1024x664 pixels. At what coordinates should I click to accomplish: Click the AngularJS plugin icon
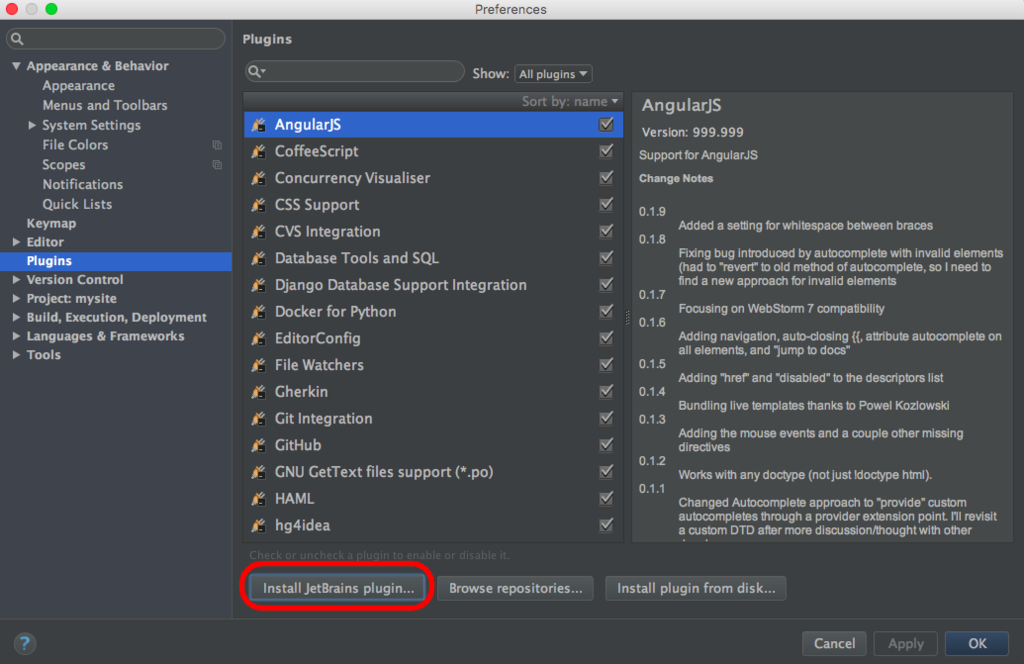pos(259,125)
